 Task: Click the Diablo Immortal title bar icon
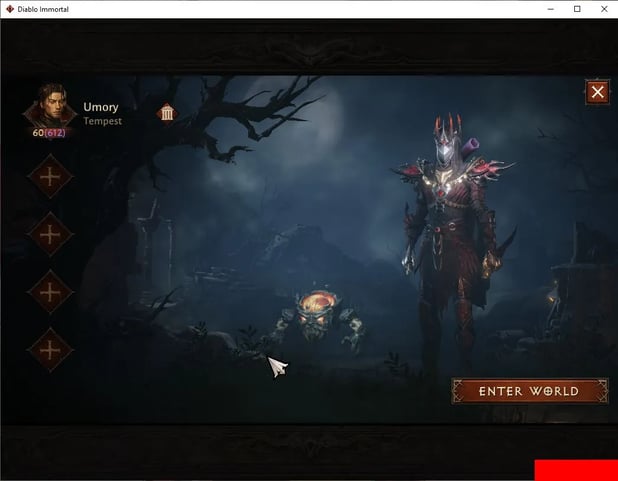pyautogui.click(x=10, y=9)
